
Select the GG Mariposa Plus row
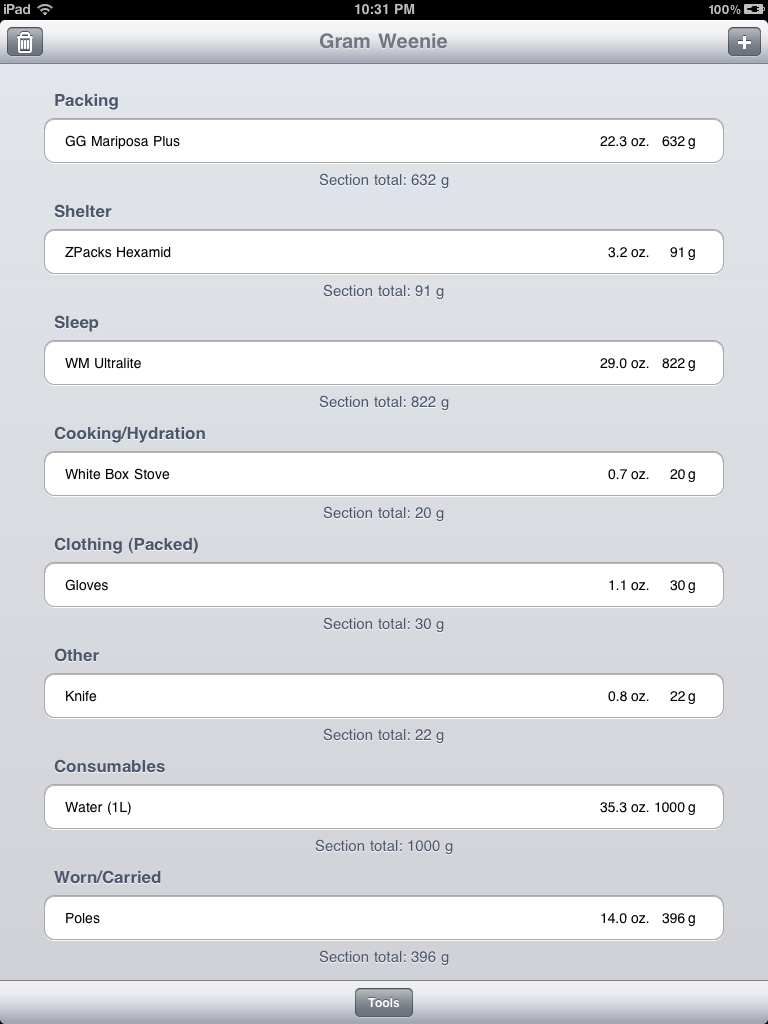click(383, 141)
